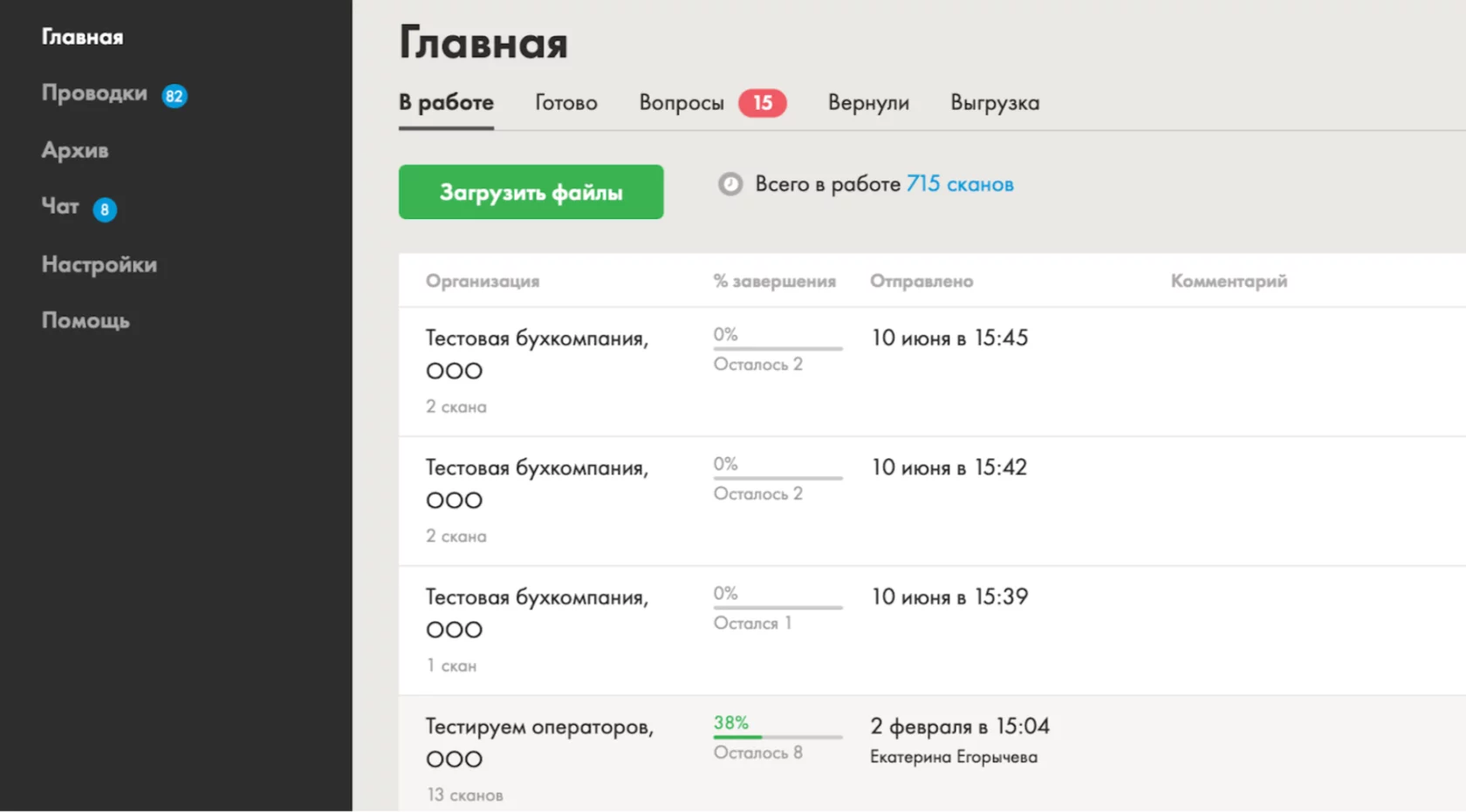Viewport: 1466px width, 812px height.
Task: Go to Проводки in the sidebar
Action: [94, 93]
